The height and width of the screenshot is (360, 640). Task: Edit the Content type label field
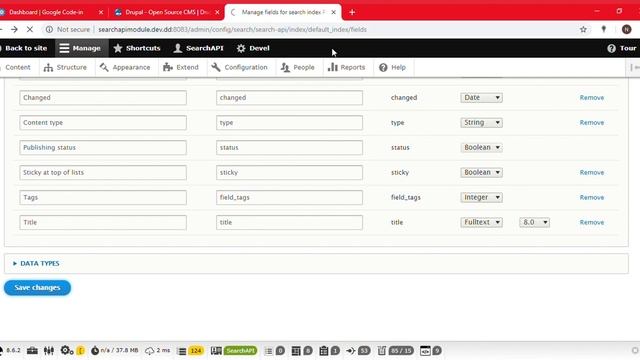tap(103, 122)
